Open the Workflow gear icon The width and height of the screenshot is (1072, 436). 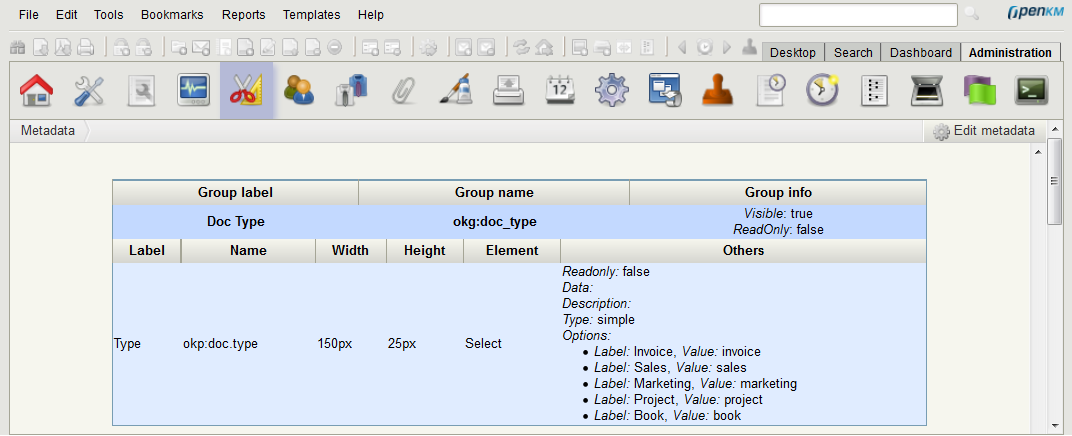(612, 90)
